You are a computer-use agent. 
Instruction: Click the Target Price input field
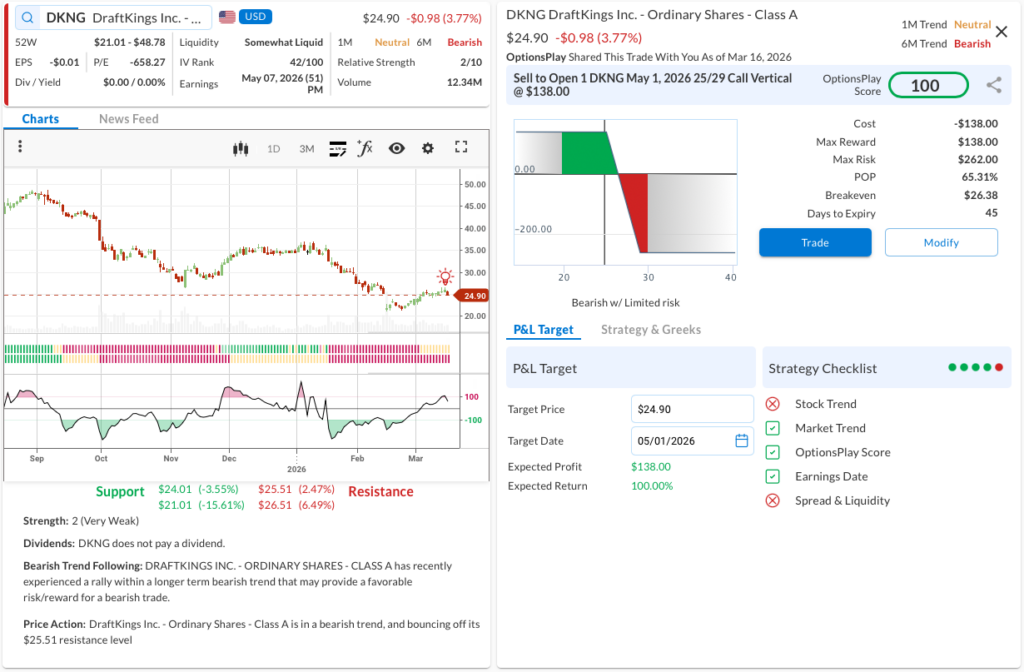(691, 409)
